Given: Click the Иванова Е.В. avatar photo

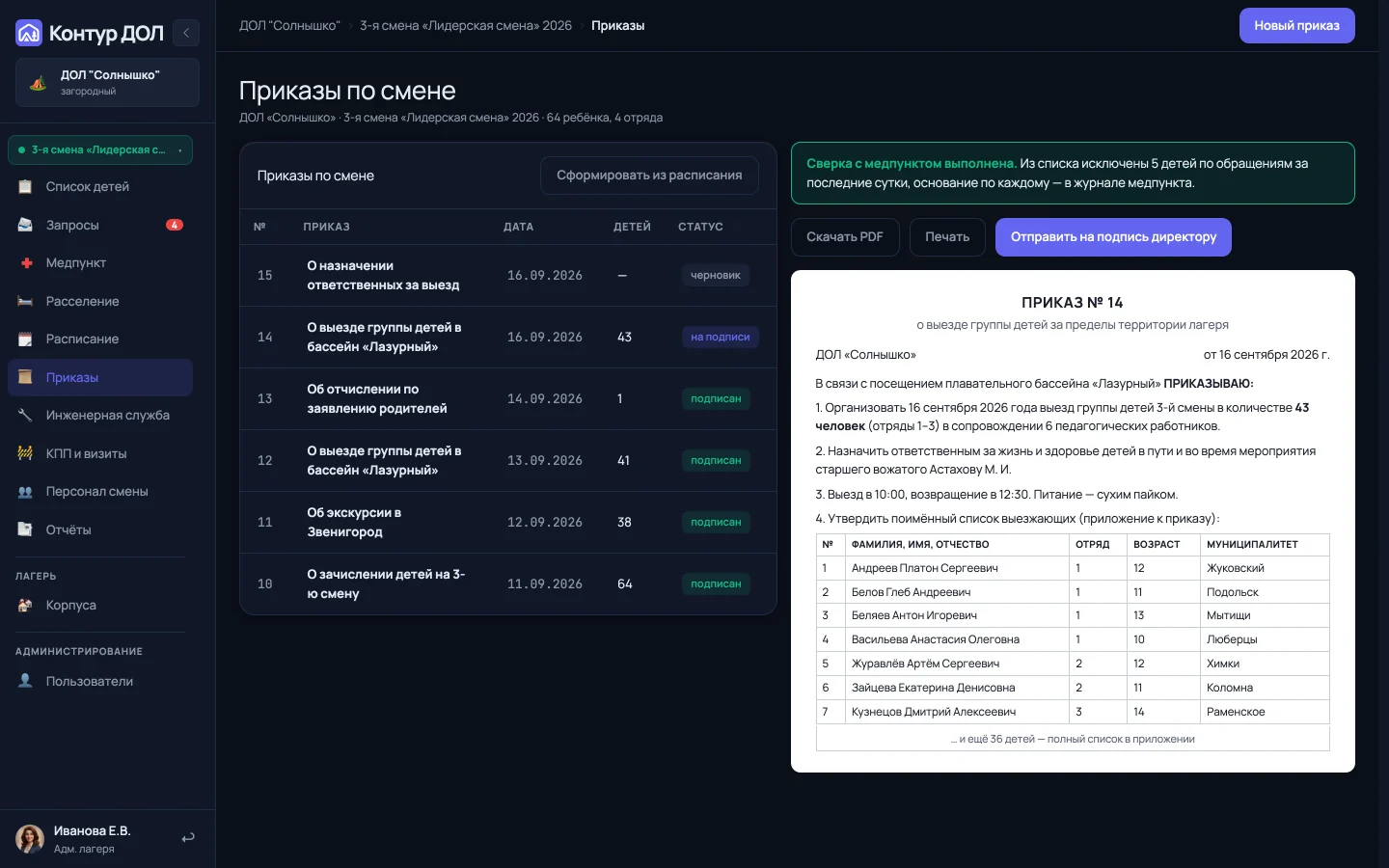Looking at the screenshot, I should pos(30,839).
